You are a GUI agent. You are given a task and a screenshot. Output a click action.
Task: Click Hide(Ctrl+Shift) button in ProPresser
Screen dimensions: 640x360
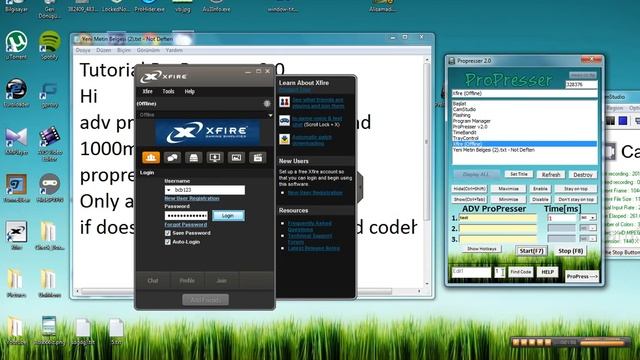tap(469, 189)
